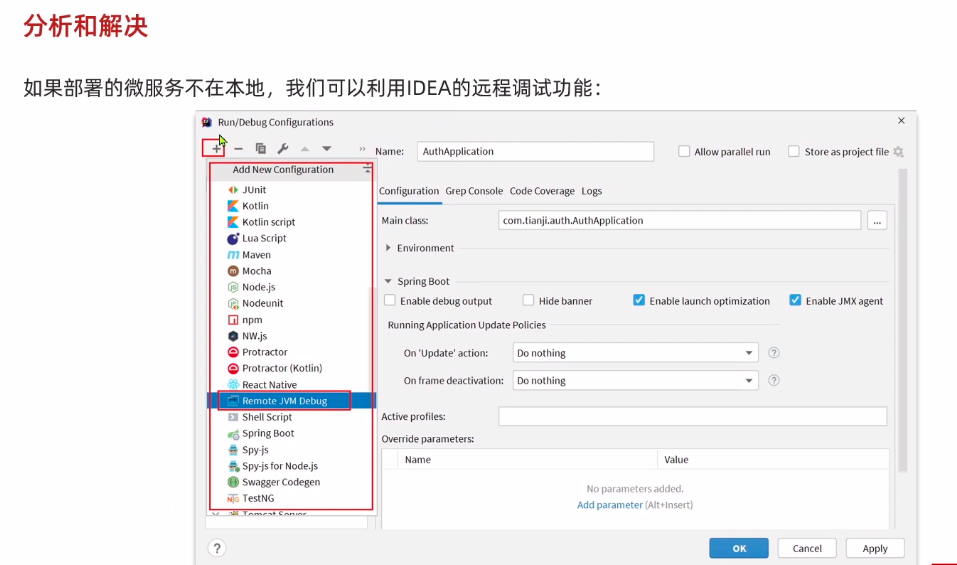Click the Move Up arrow icon

coord(305,148)
